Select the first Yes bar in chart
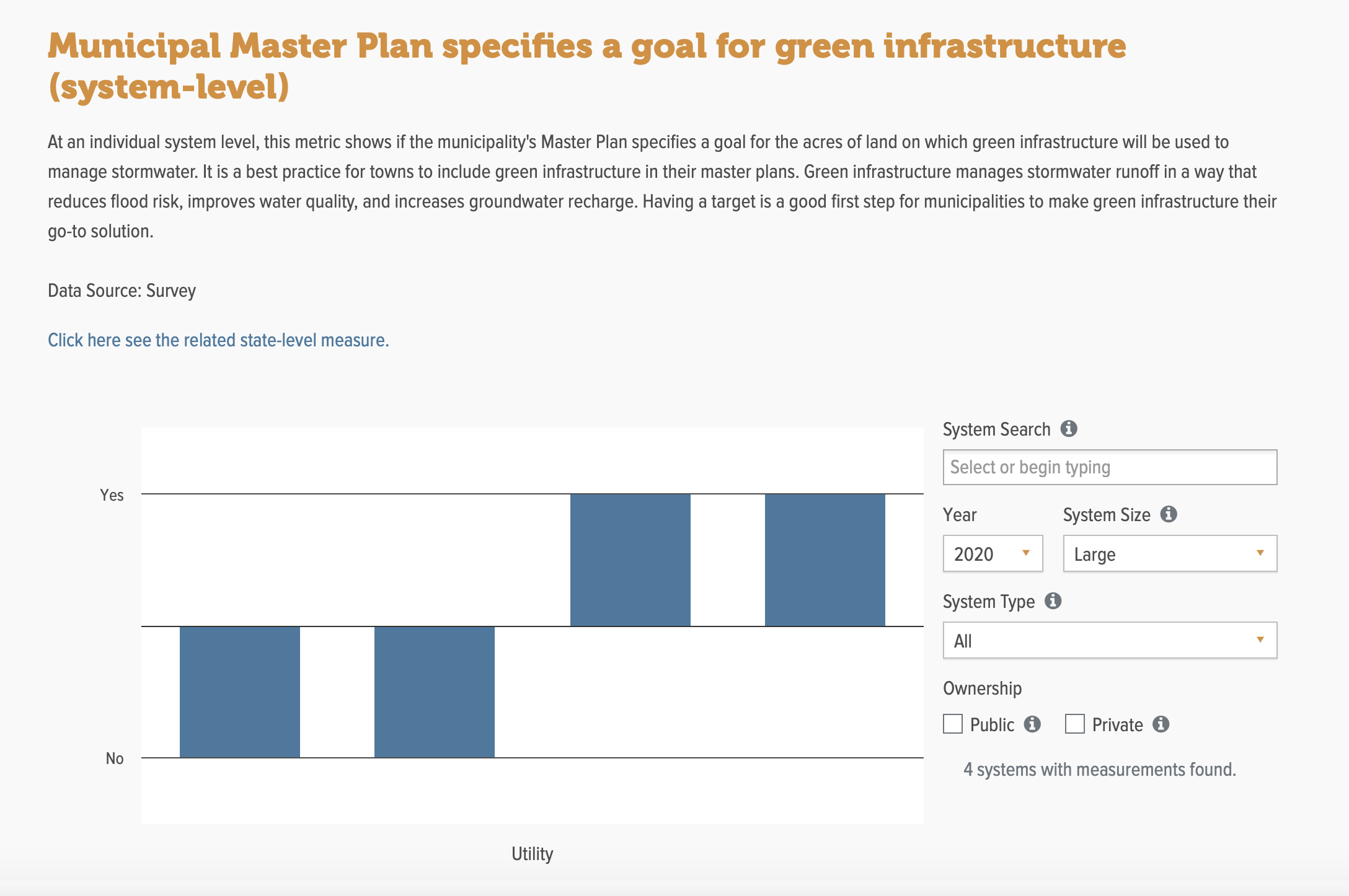The image size is (1349, 896). click(630, 560)
